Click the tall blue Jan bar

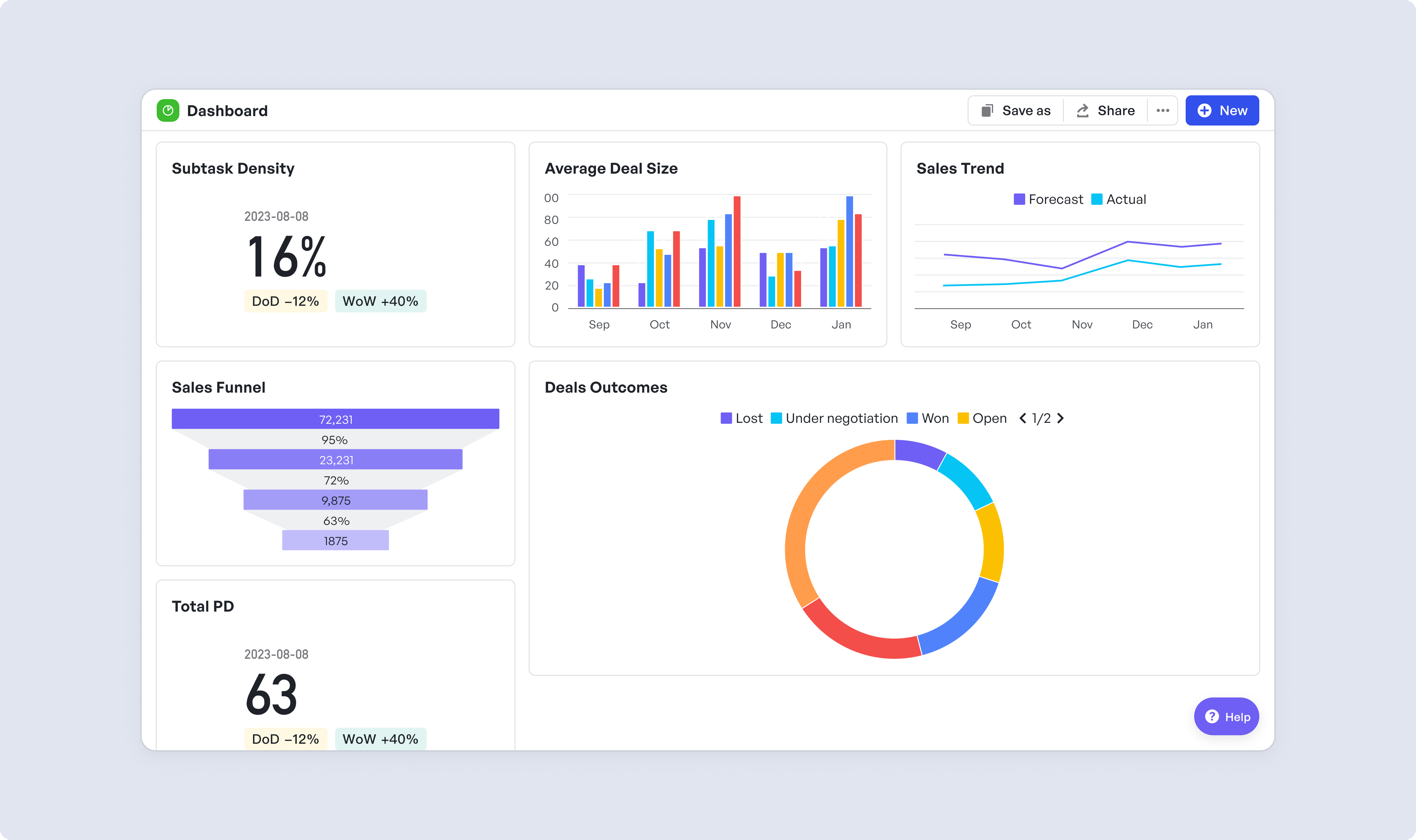click(x=849, y=252)
